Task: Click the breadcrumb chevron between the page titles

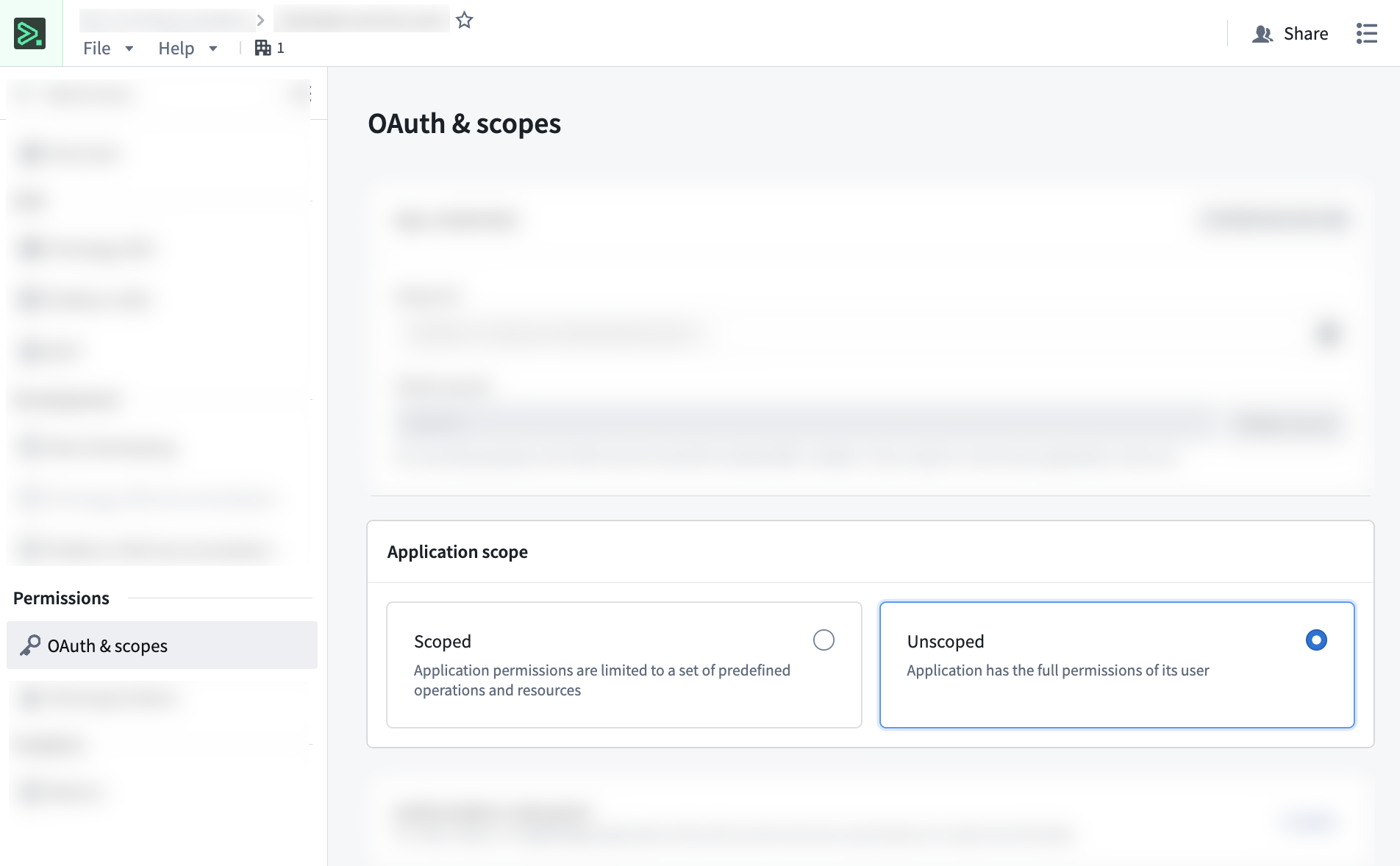Action: [x=261, y=20]
